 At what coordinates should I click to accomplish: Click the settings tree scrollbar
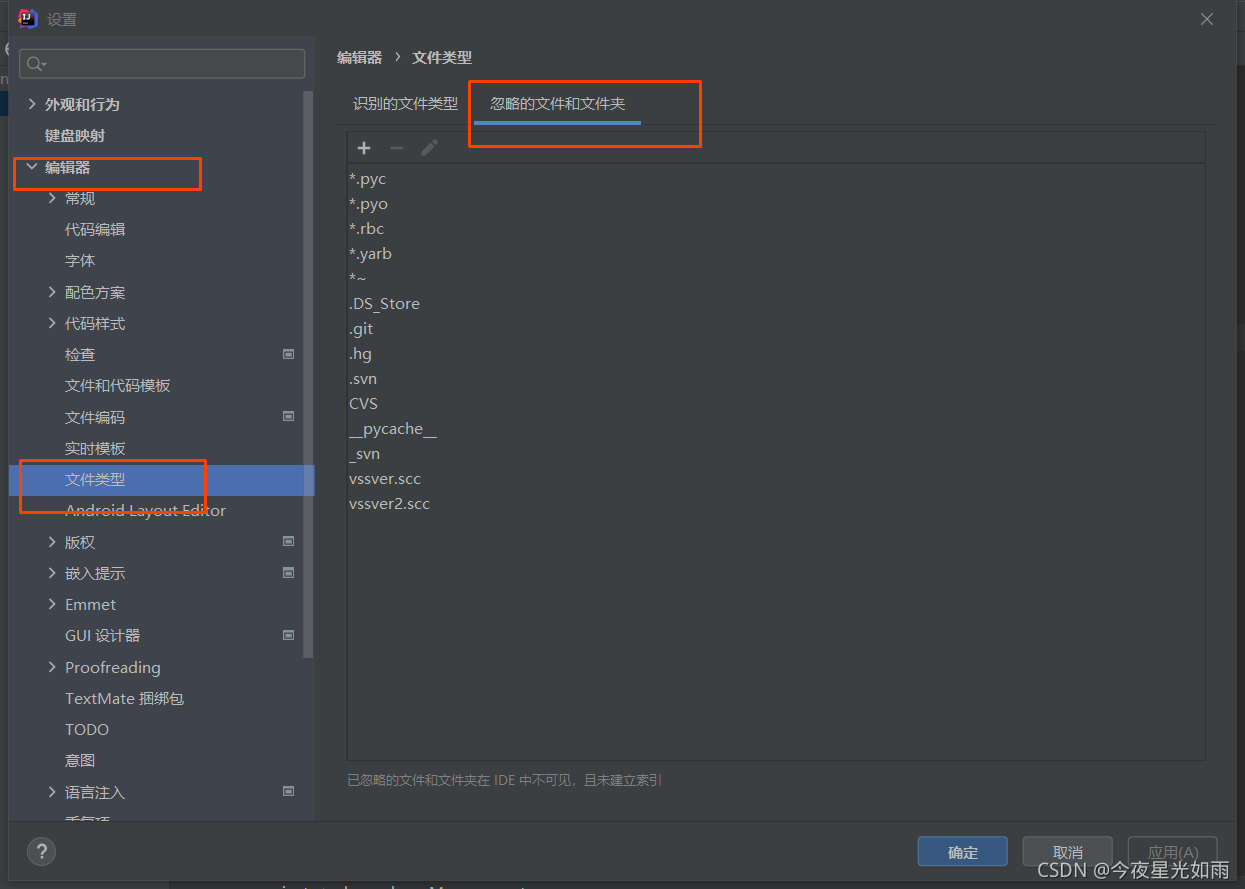(x=309, y=375)
